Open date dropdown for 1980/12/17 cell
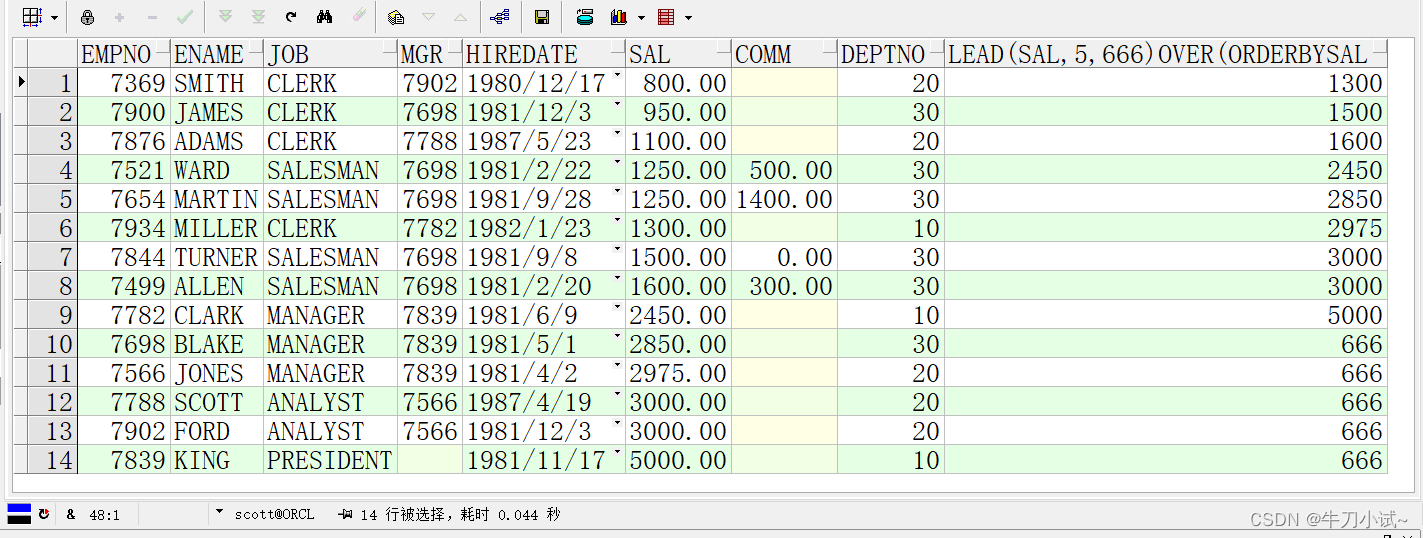1423x538 pixels. pos(617,77)
